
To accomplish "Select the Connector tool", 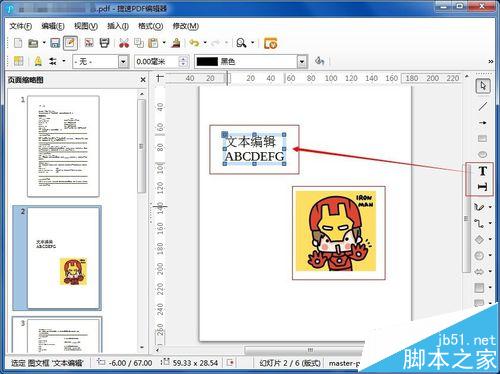I will [x=479, y=223].
